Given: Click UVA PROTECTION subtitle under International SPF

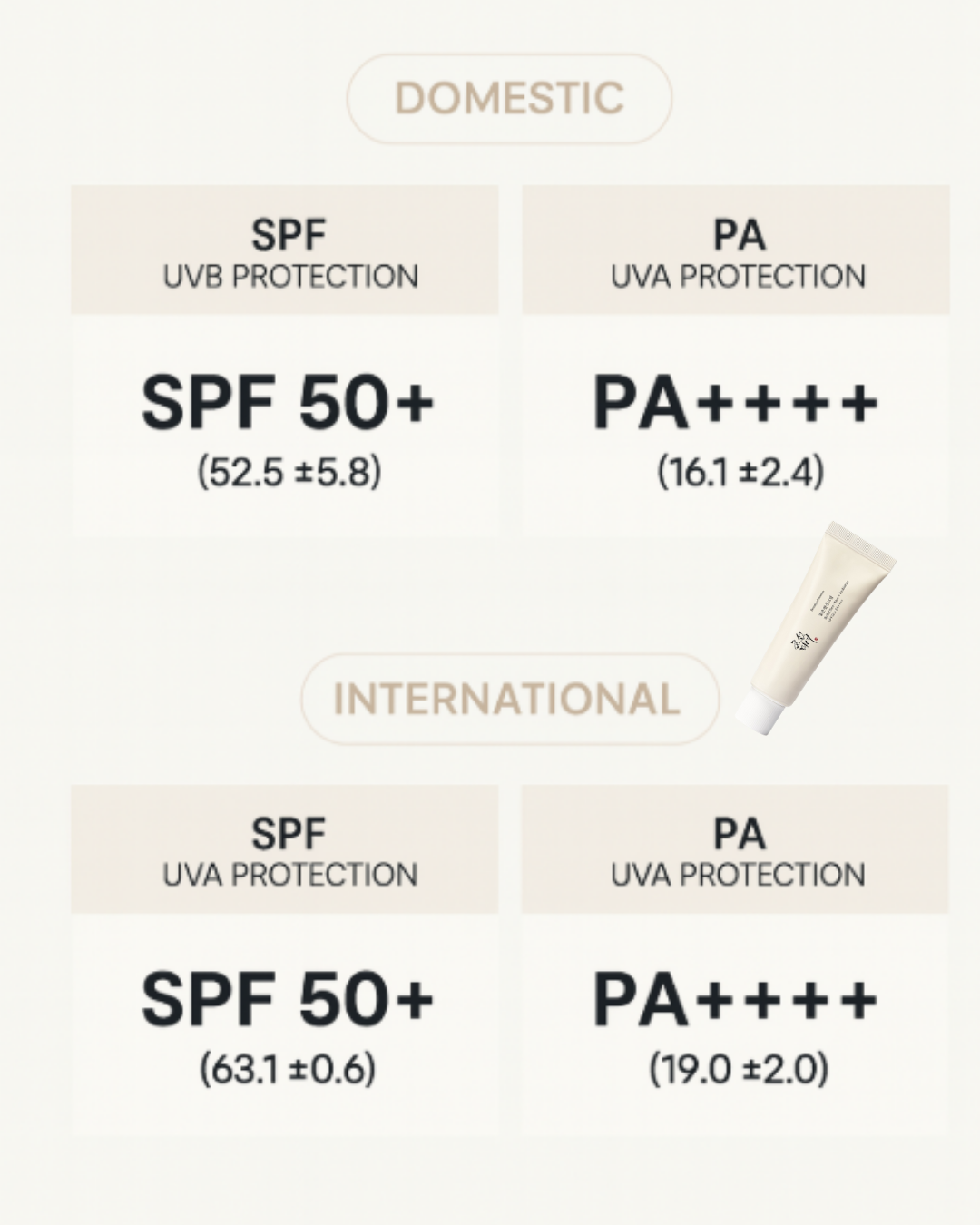Looking at the screenshot, I should pos(290,875).
